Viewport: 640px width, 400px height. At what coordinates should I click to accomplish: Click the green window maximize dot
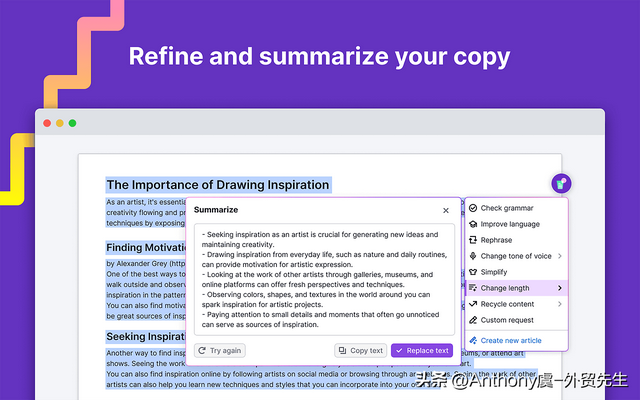pyautogui.click(x=72, y=123)
